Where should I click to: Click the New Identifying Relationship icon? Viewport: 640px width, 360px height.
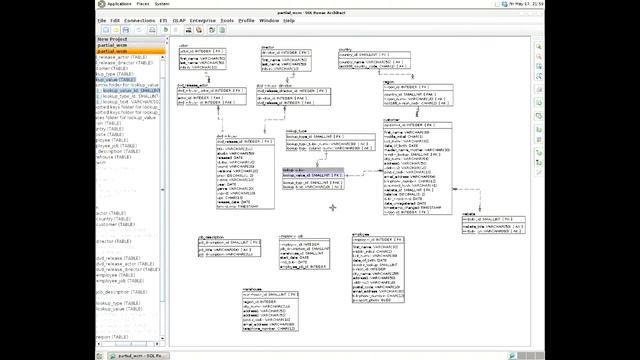539,153
